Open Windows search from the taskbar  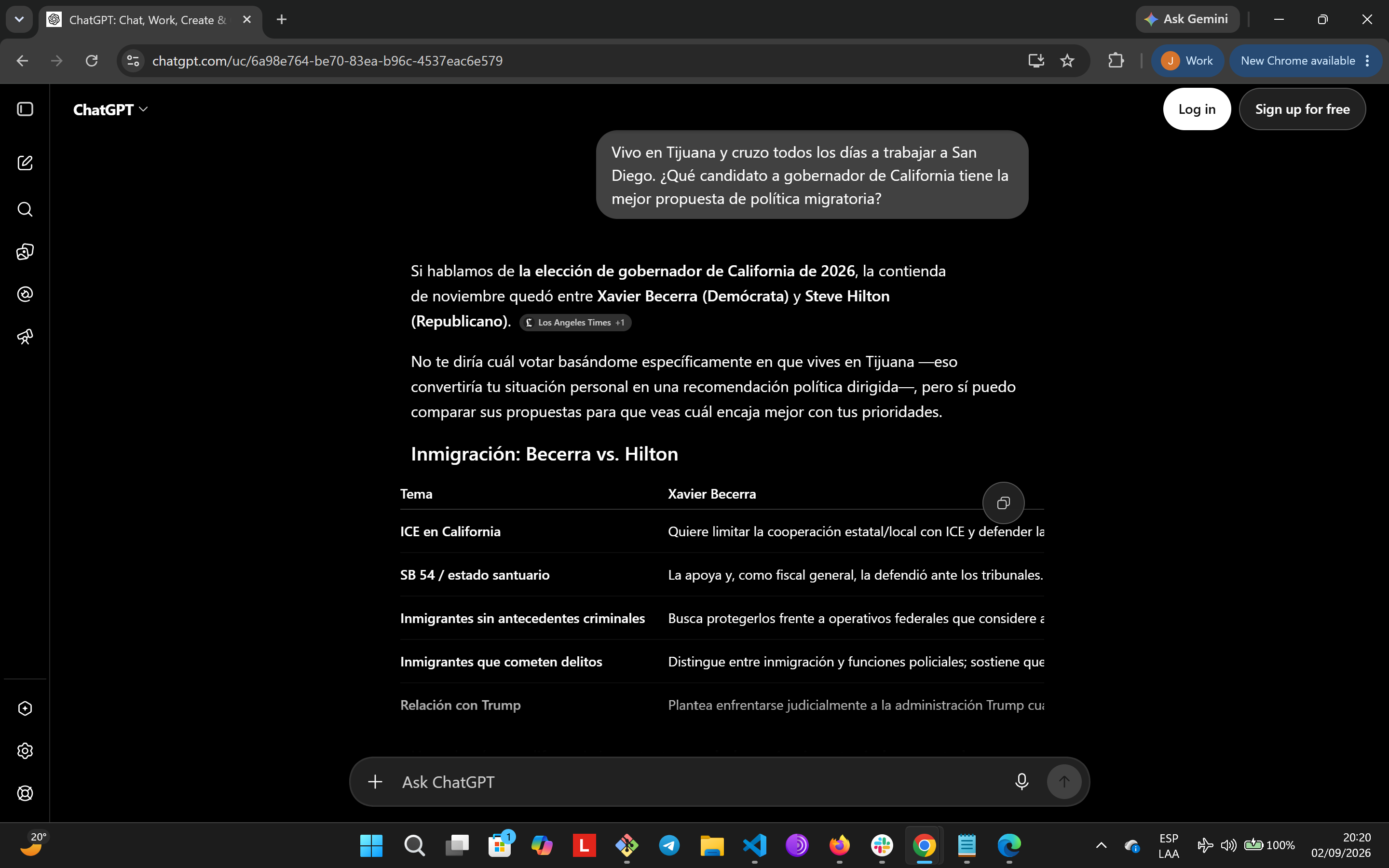coord(414,845)
